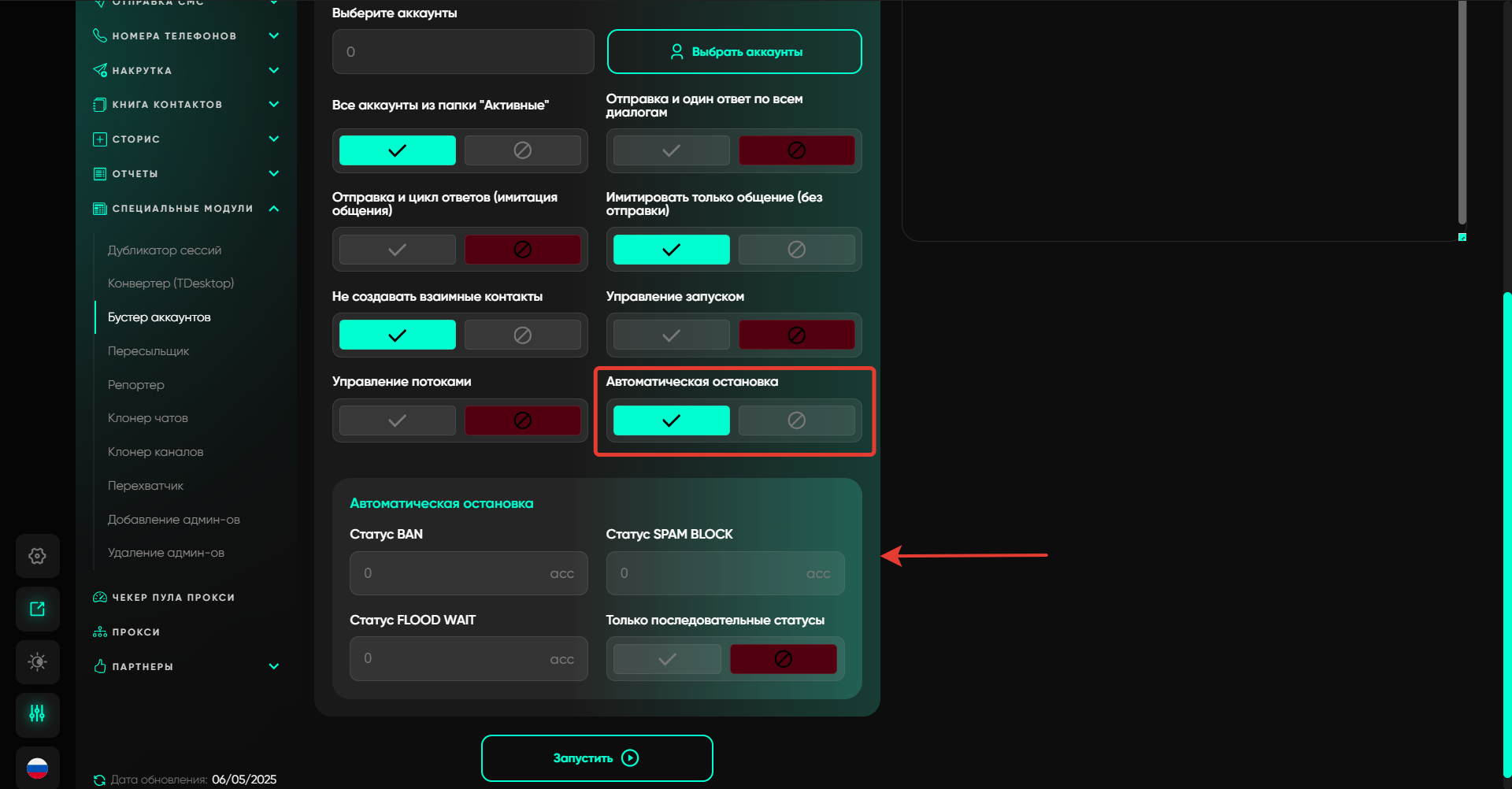Screen dimensions: 1512x789
Task: Collapse the Специальные модули section
Action: click(273, 209)
